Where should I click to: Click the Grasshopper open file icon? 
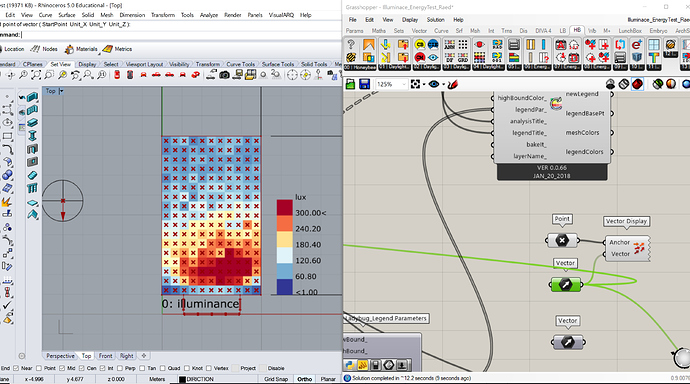(x=350, y=84)
